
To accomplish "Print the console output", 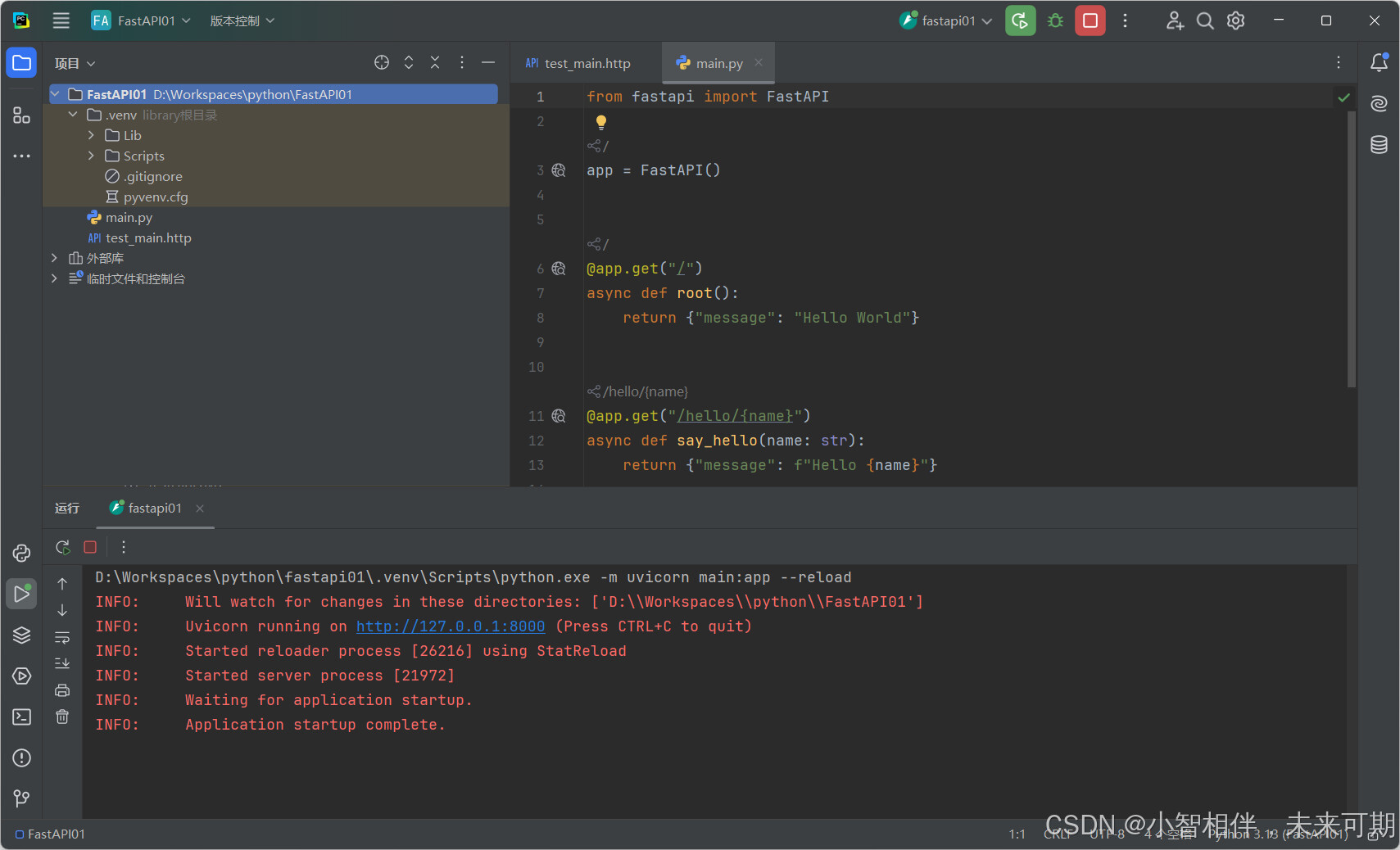I will 62,690.
